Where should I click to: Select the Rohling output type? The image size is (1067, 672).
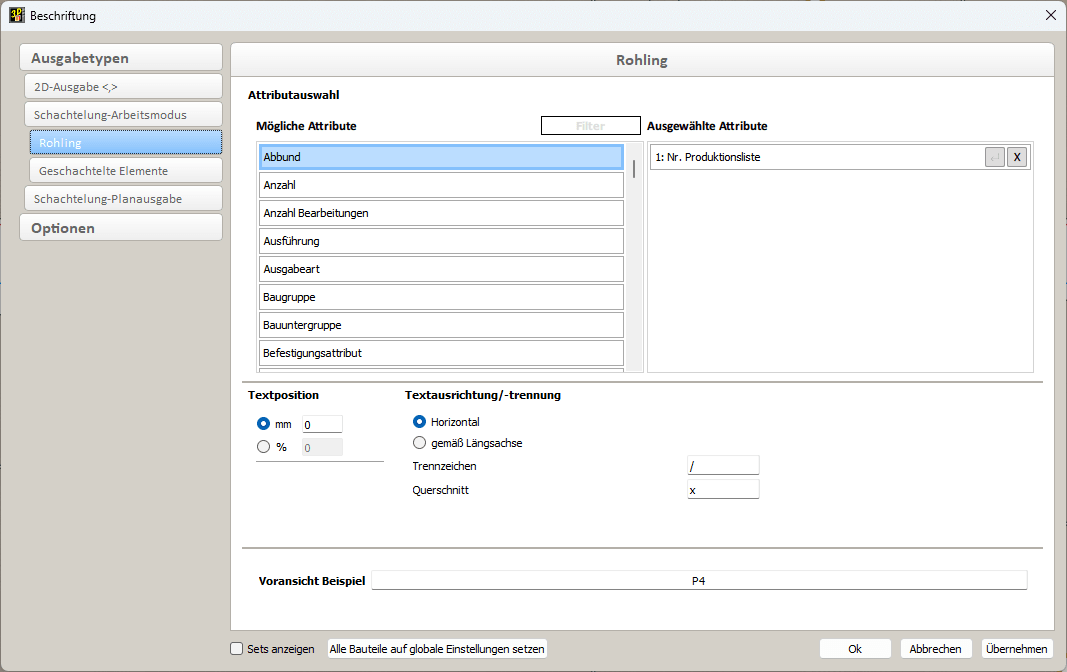click(126, 143)
